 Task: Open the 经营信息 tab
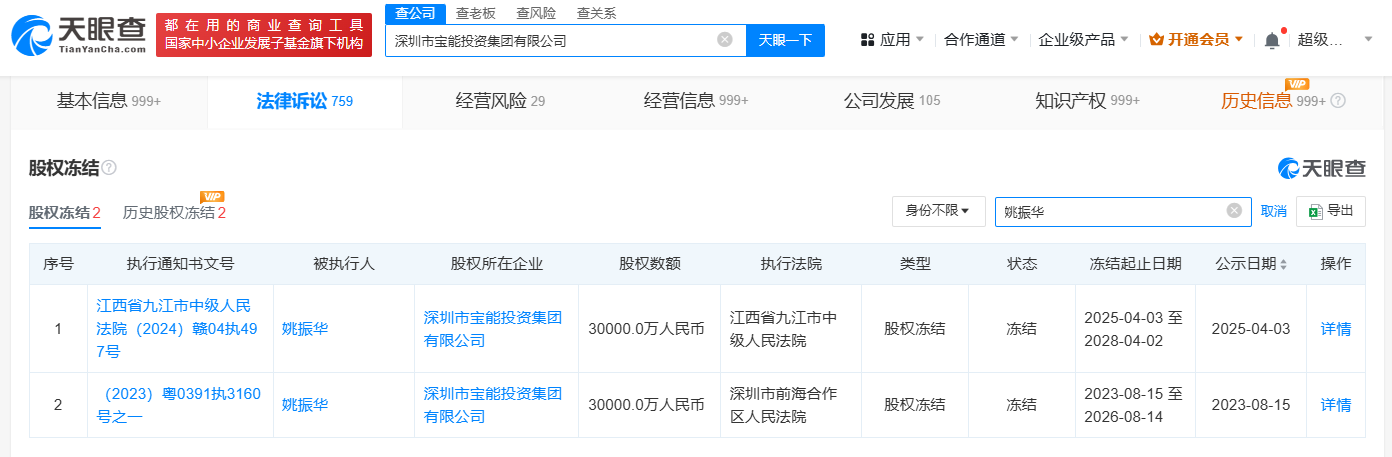pyautogui.click(x=696, y=101)
